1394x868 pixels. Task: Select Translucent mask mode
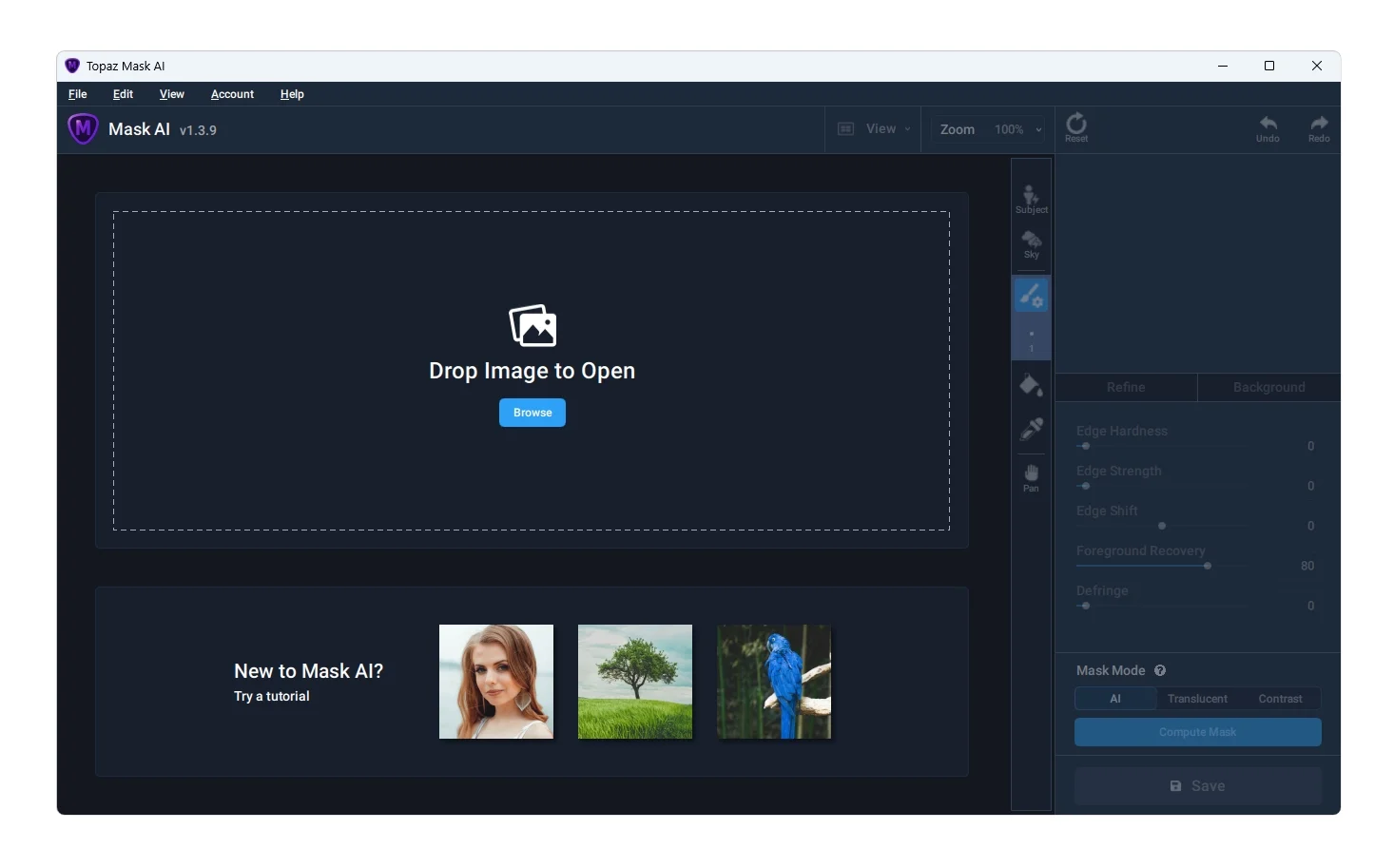click(x=1197, y=699)
